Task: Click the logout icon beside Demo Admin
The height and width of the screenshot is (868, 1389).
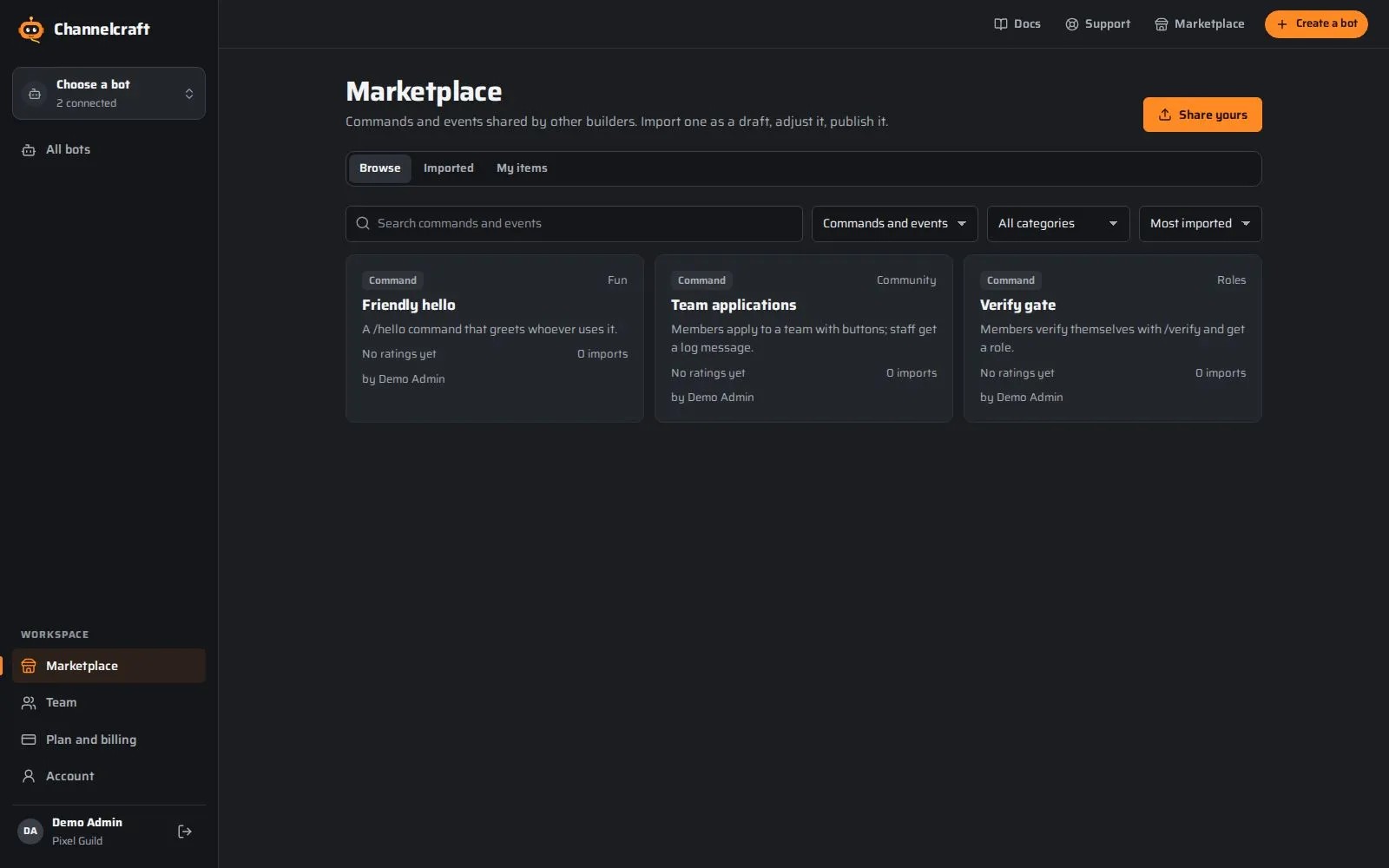Action: click(x=184, y=832)
